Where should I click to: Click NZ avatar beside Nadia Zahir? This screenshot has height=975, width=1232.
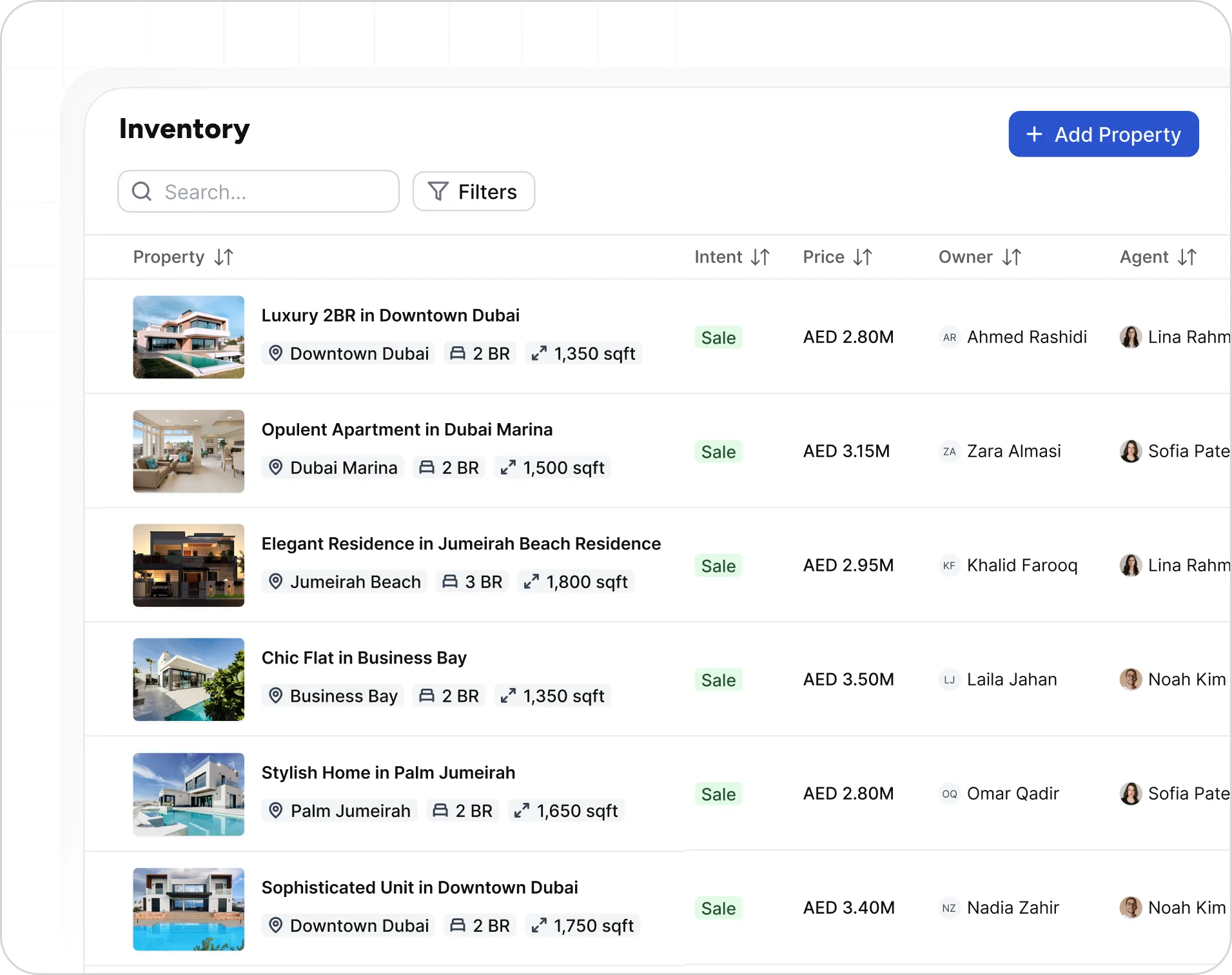(950, 908)
